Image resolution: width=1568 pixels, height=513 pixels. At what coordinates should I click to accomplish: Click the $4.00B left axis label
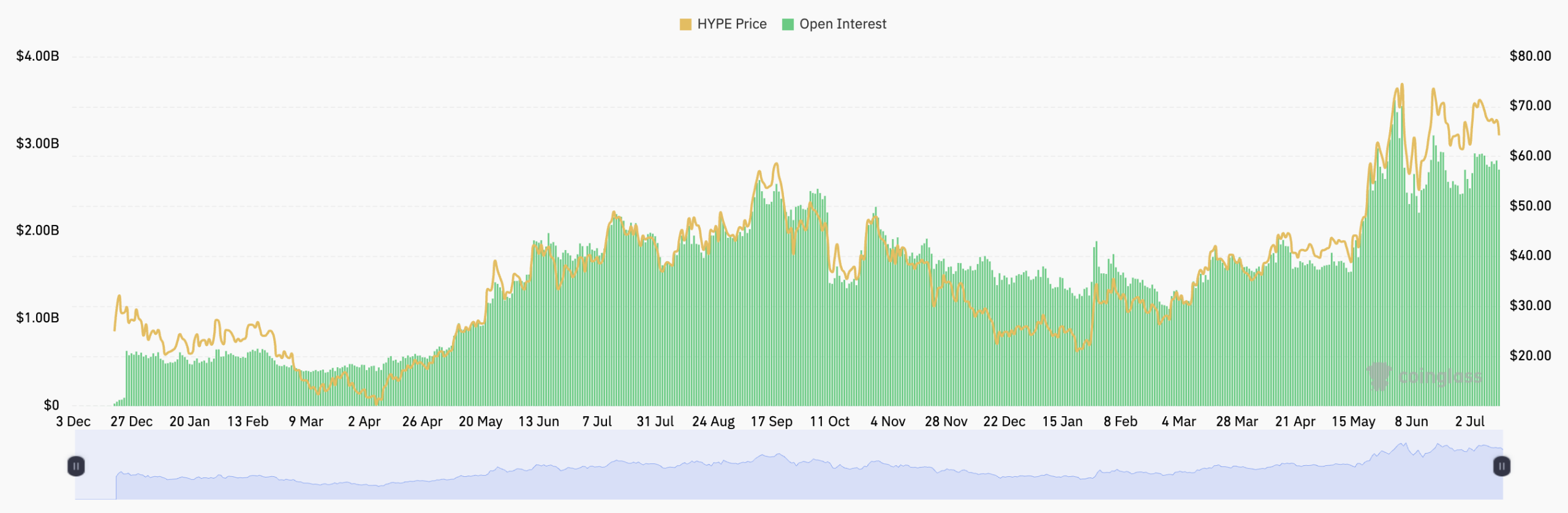click(x=38, y=56)
